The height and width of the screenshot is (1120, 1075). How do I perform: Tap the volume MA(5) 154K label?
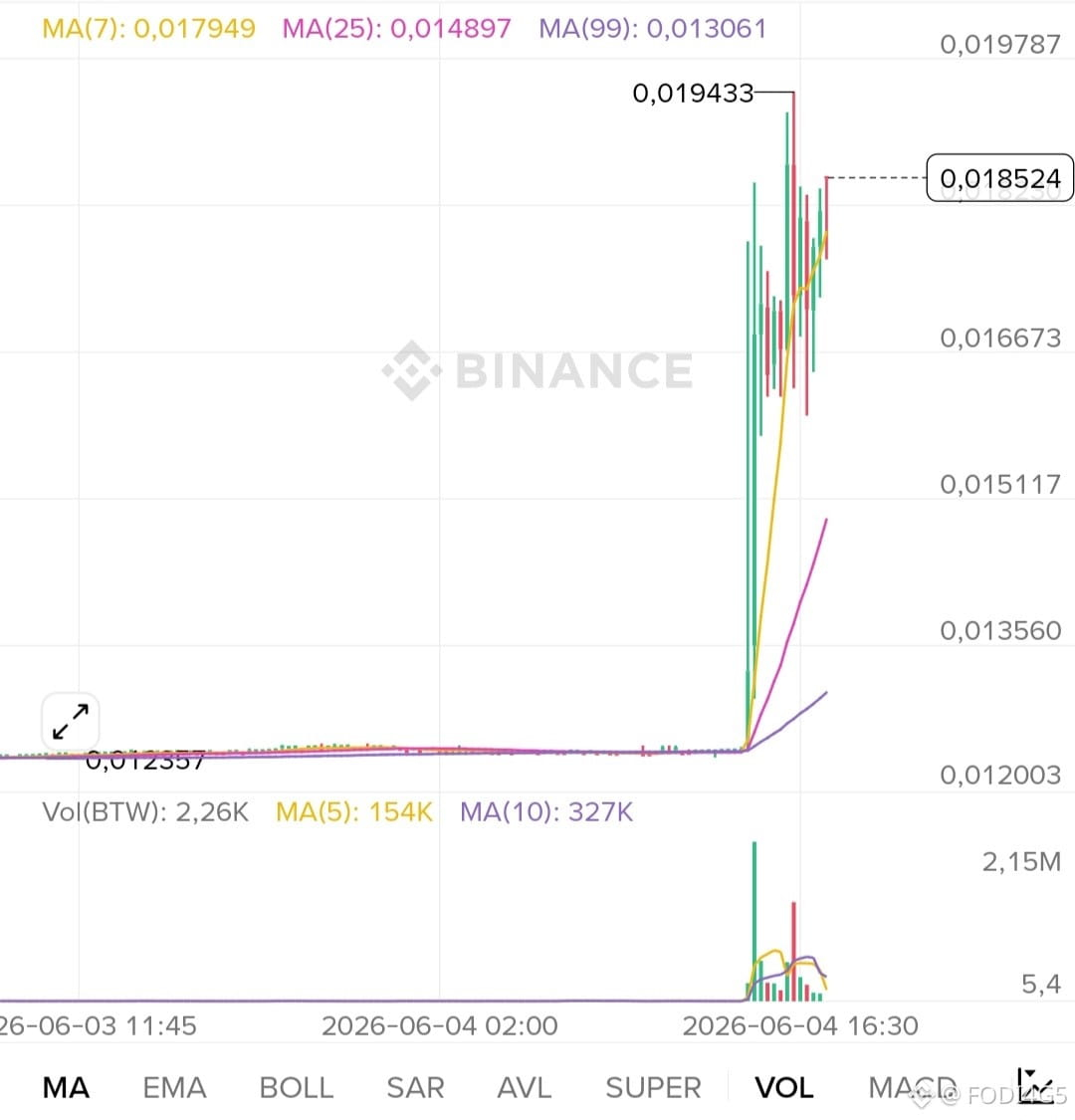click(x=354, y=812)
